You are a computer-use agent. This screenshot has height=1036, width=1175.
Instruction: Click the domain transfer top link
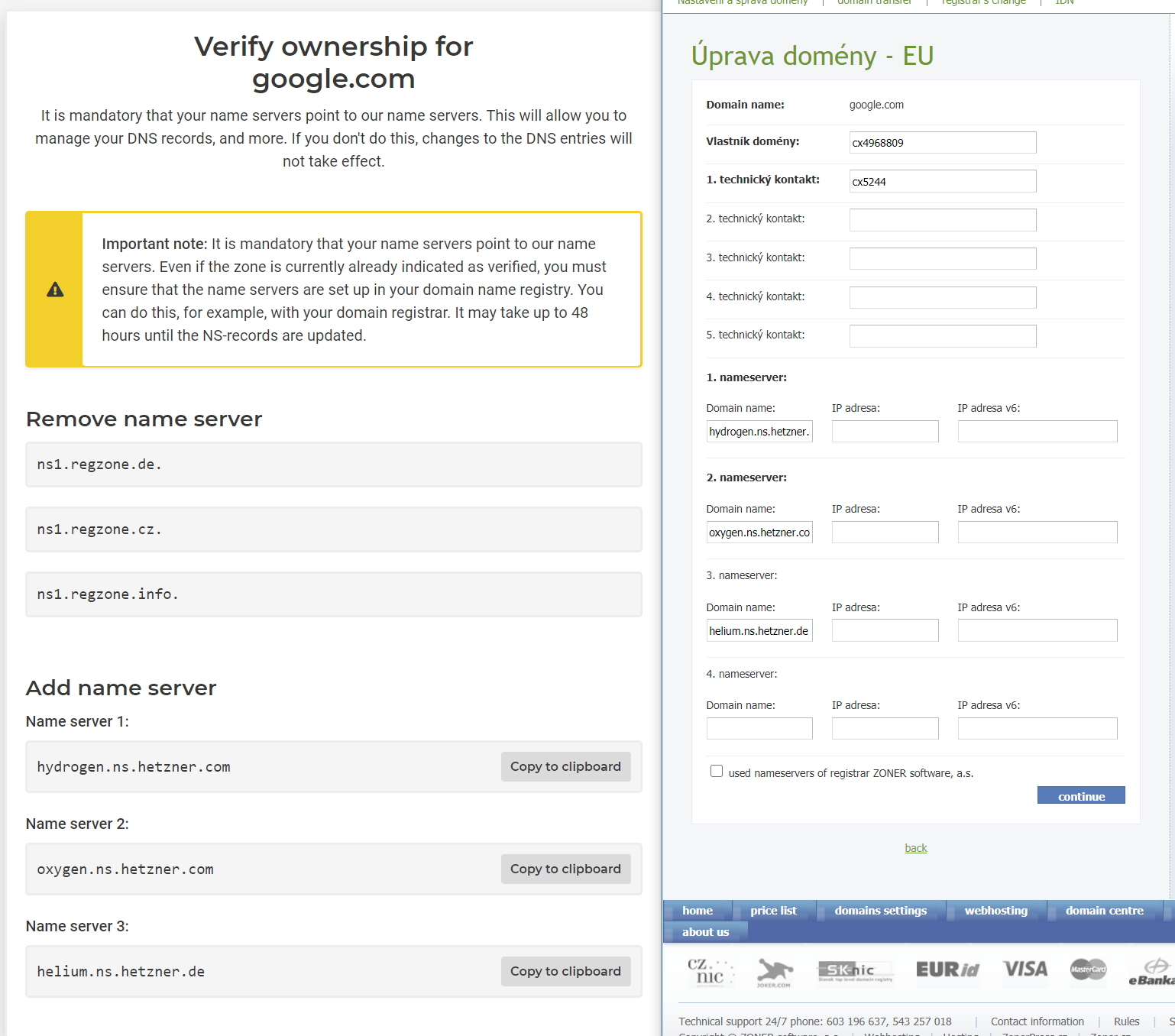tap(874, 2)
